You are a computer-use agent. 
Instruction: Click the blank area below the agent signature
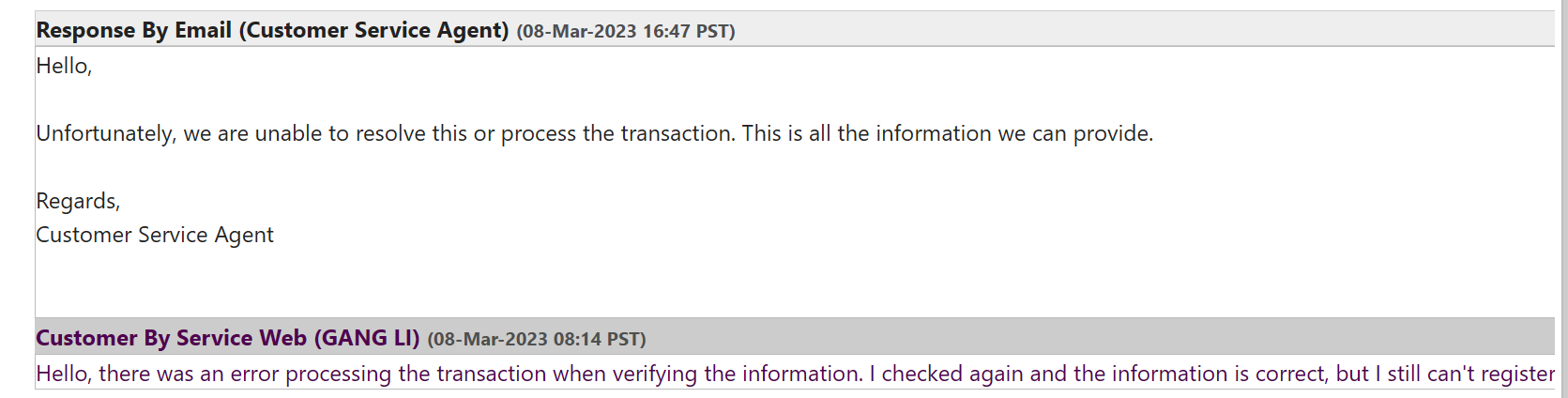click(795, 283)
